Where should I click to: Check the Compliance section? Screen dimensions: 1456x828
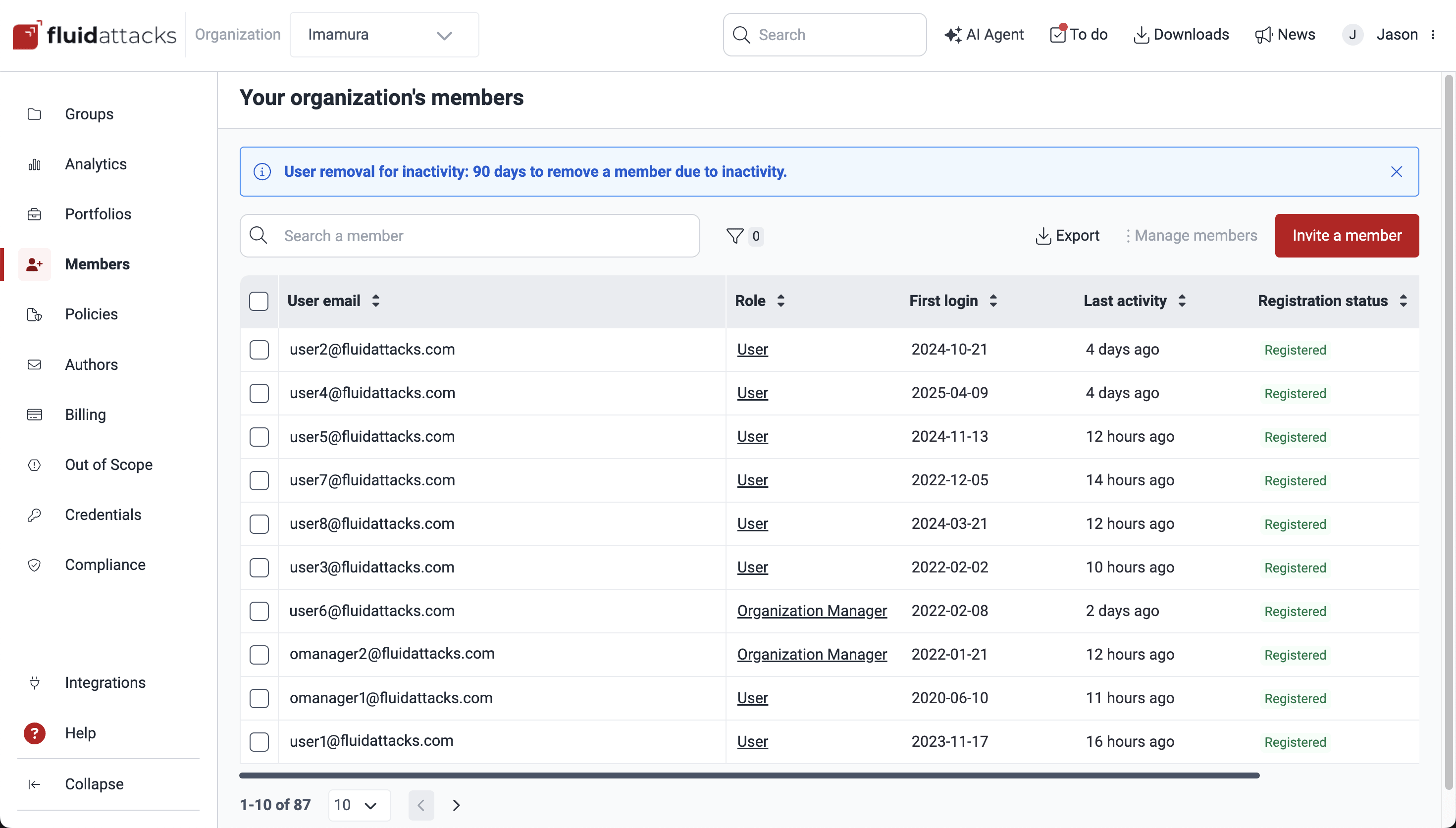coord(105,565)
